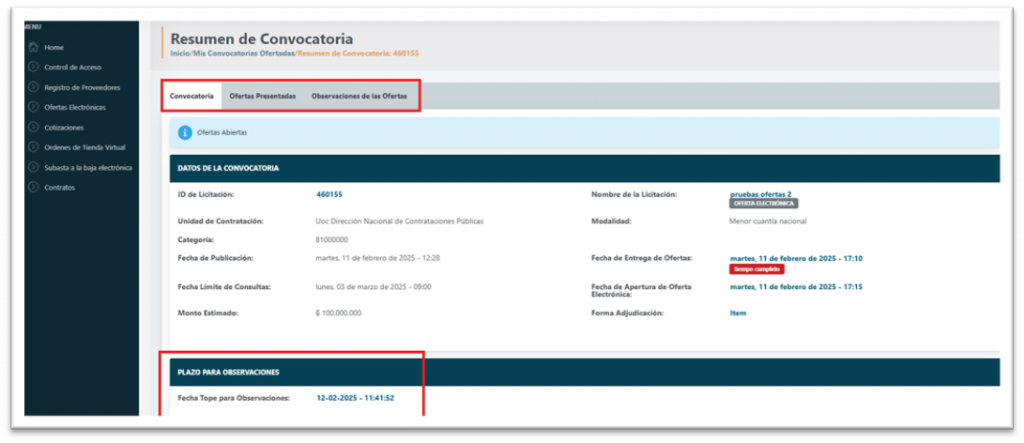This screenshot has width=1024, height=443.
Task: Open the Observaciones de las Ofertas tab
Action: click(359, 96)
